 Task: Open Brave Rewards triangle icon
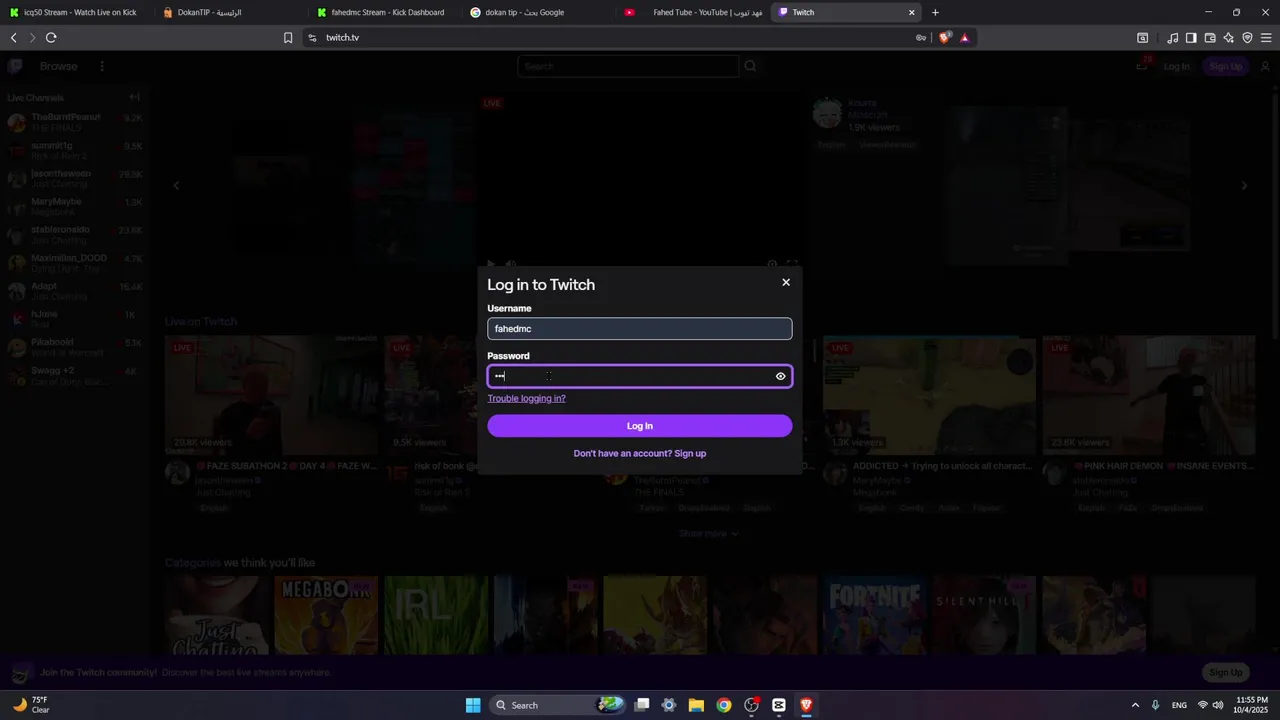tap(965, 38)
